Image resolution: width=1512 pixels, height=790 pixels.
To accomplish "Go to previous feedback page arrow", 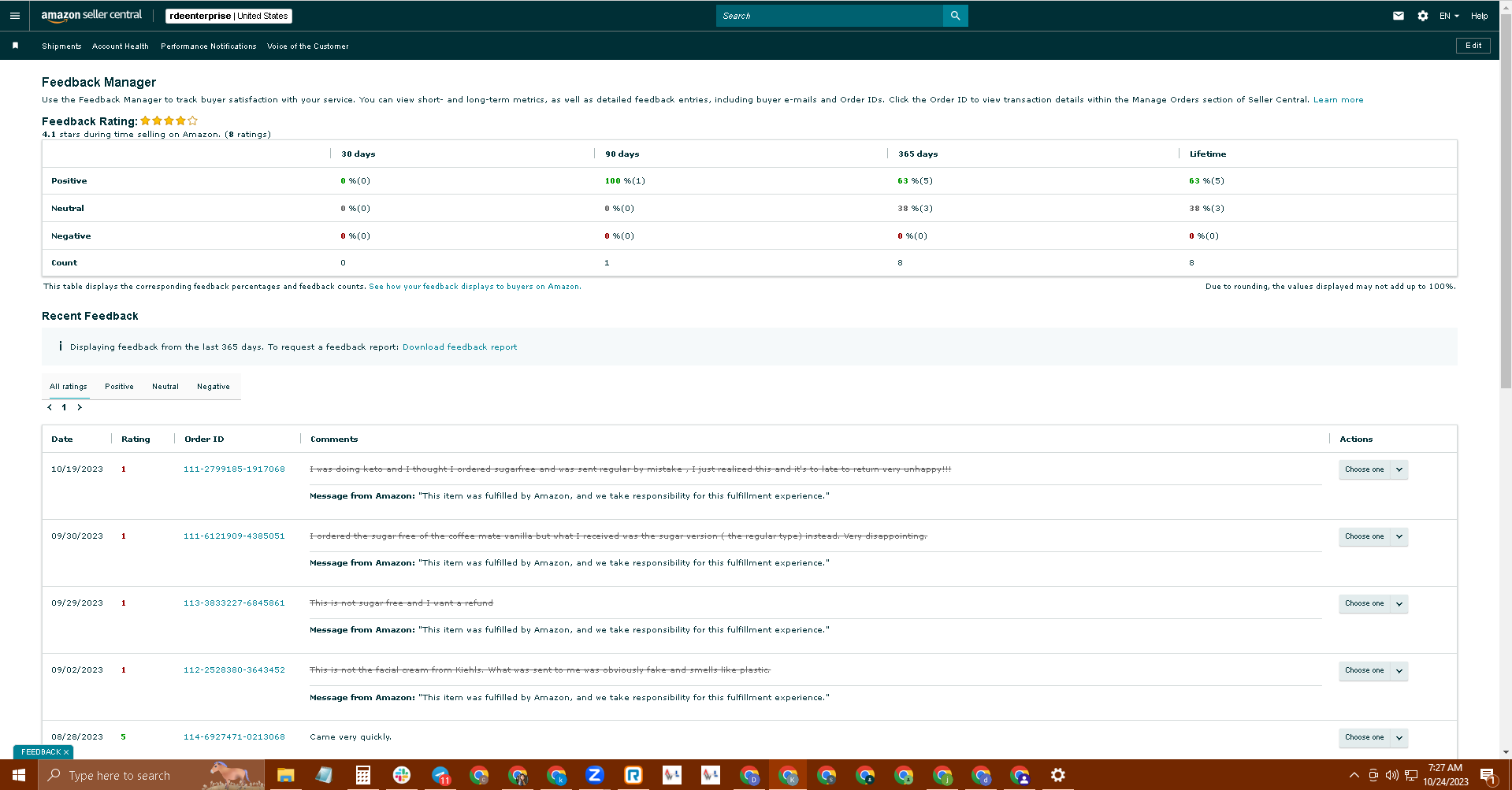I will (50, 407).
